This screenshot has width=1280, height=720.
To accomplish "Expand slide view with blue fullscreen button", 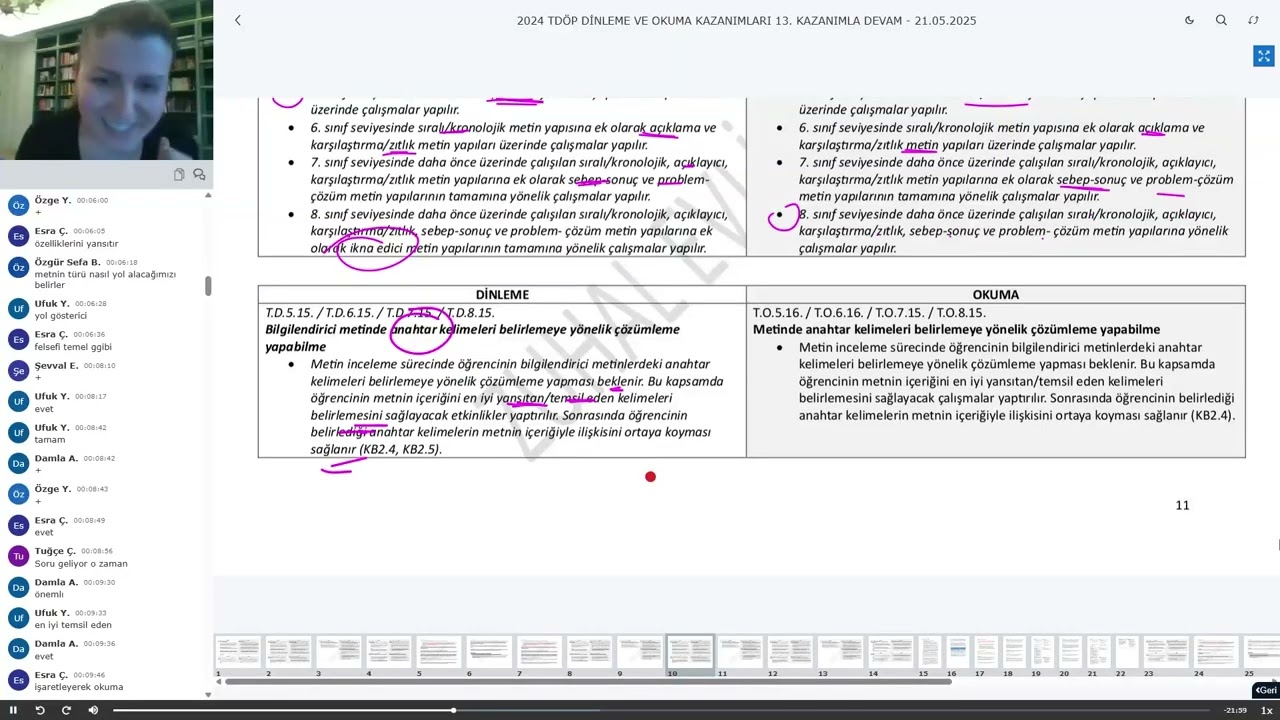I will pyautogui.click(x=1263, y=56).
